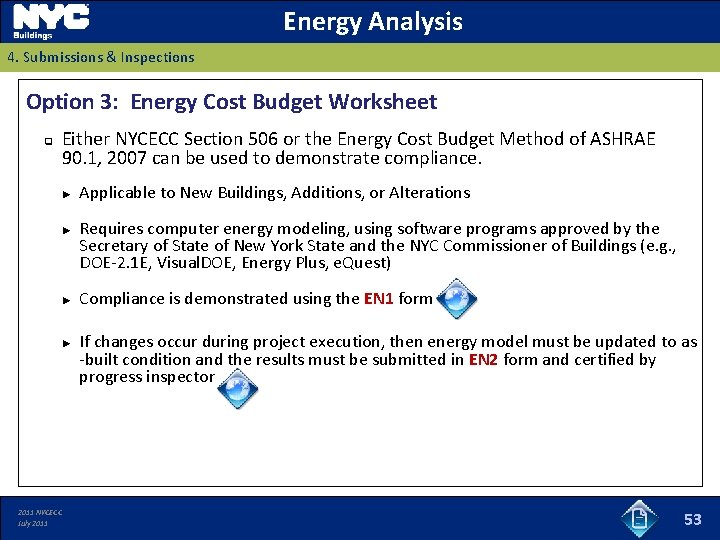Select the 'Option 3: Energy Cost Budget Worksheet' heading
This screenshot has width=720, height=540.
(231, 101)
